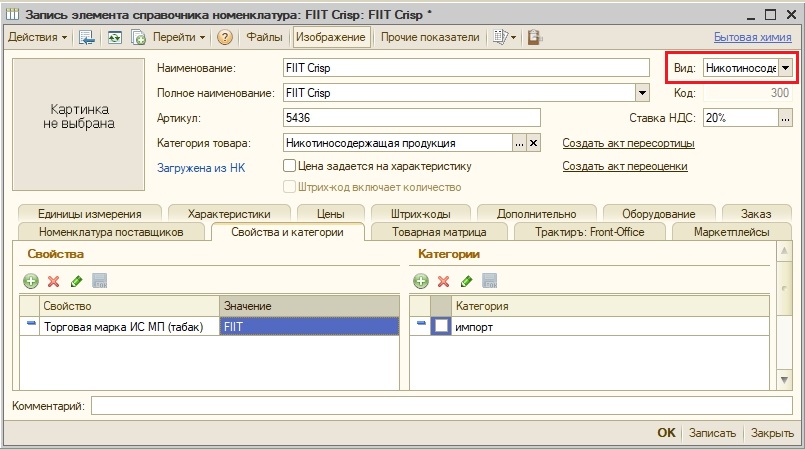Switch to the Номенклатура поставщиков tab
The image size is (805, 450).
(111, 232)
